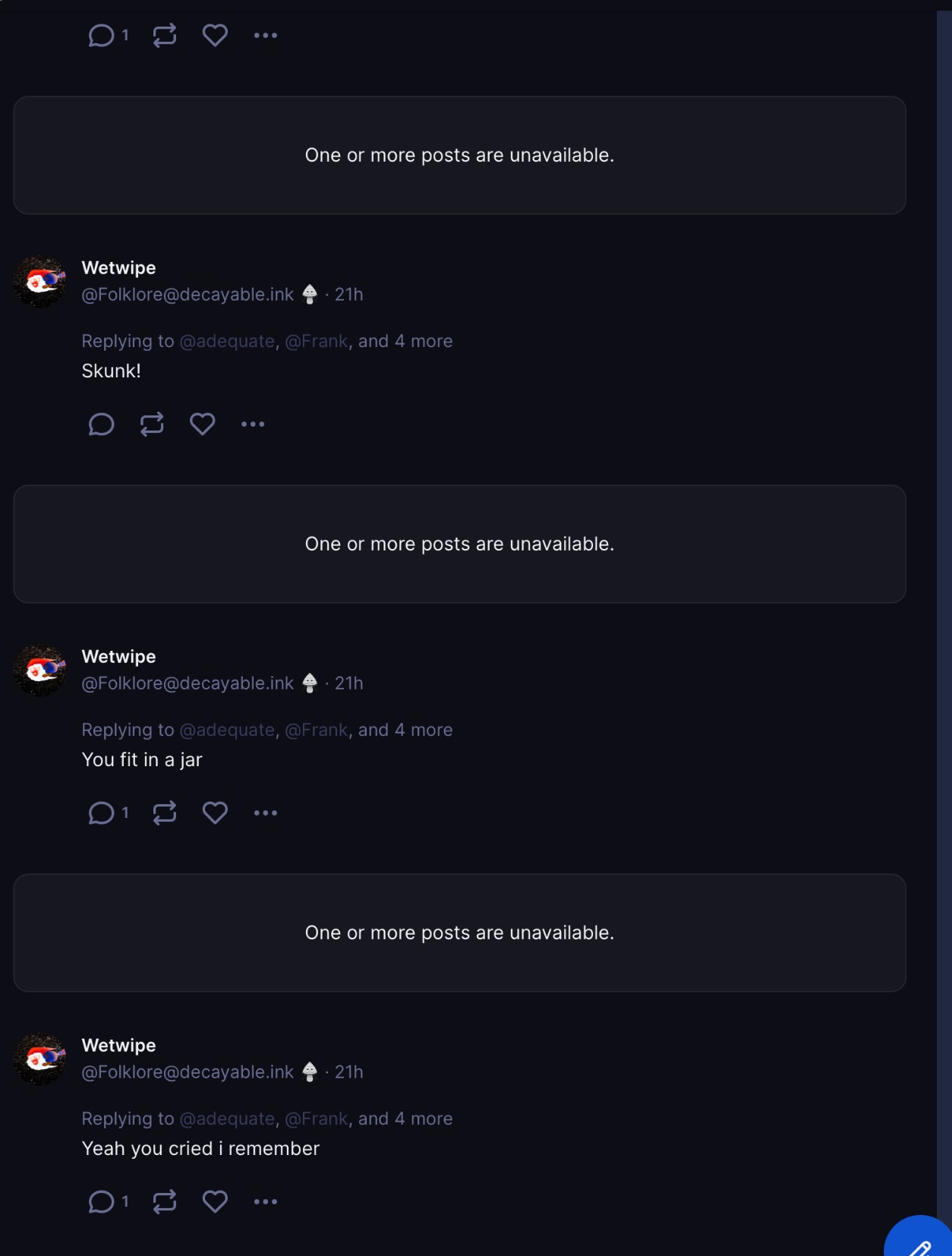The height and width of the screenshot is (1256, 952).
Task: Open Wetwipe profile name on last post
Action: pyautogui.click(x=118, y=1046)
